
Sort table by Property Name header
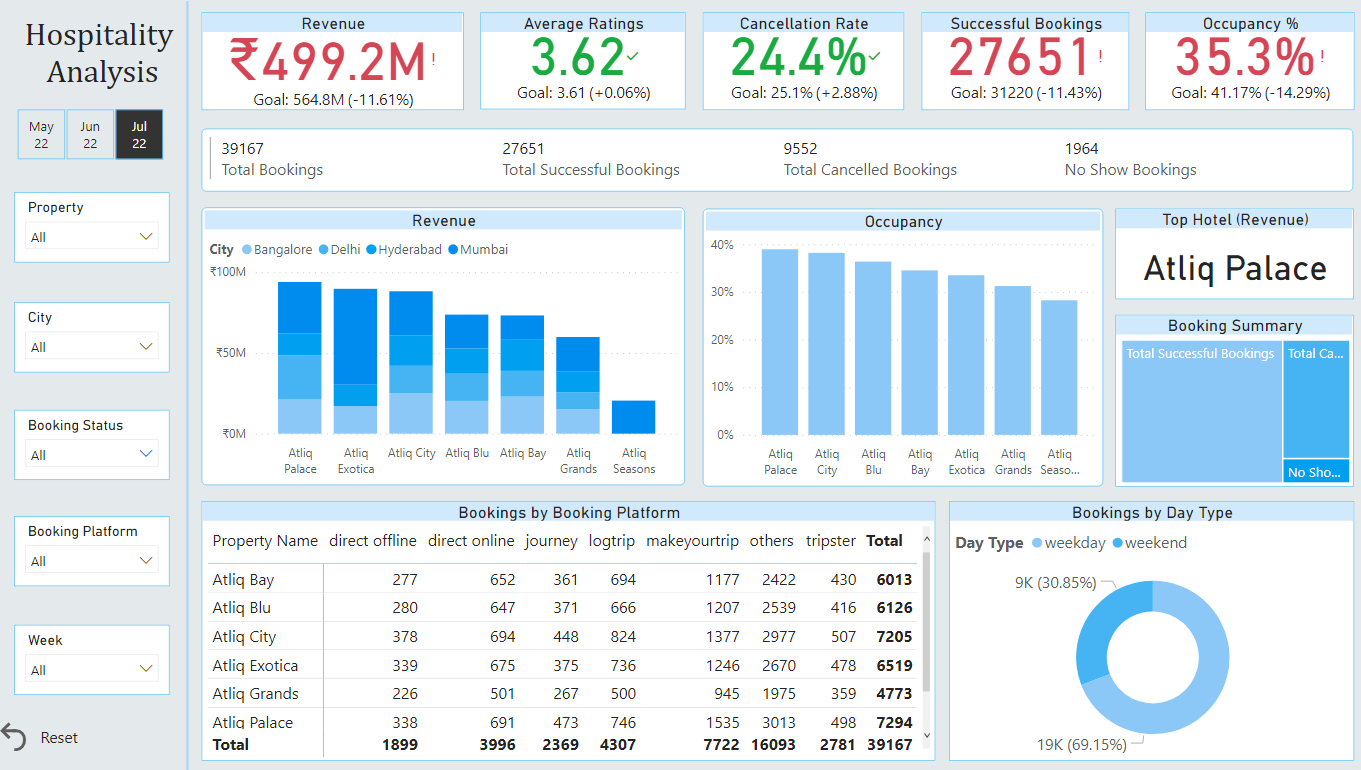tap(265, 541)
